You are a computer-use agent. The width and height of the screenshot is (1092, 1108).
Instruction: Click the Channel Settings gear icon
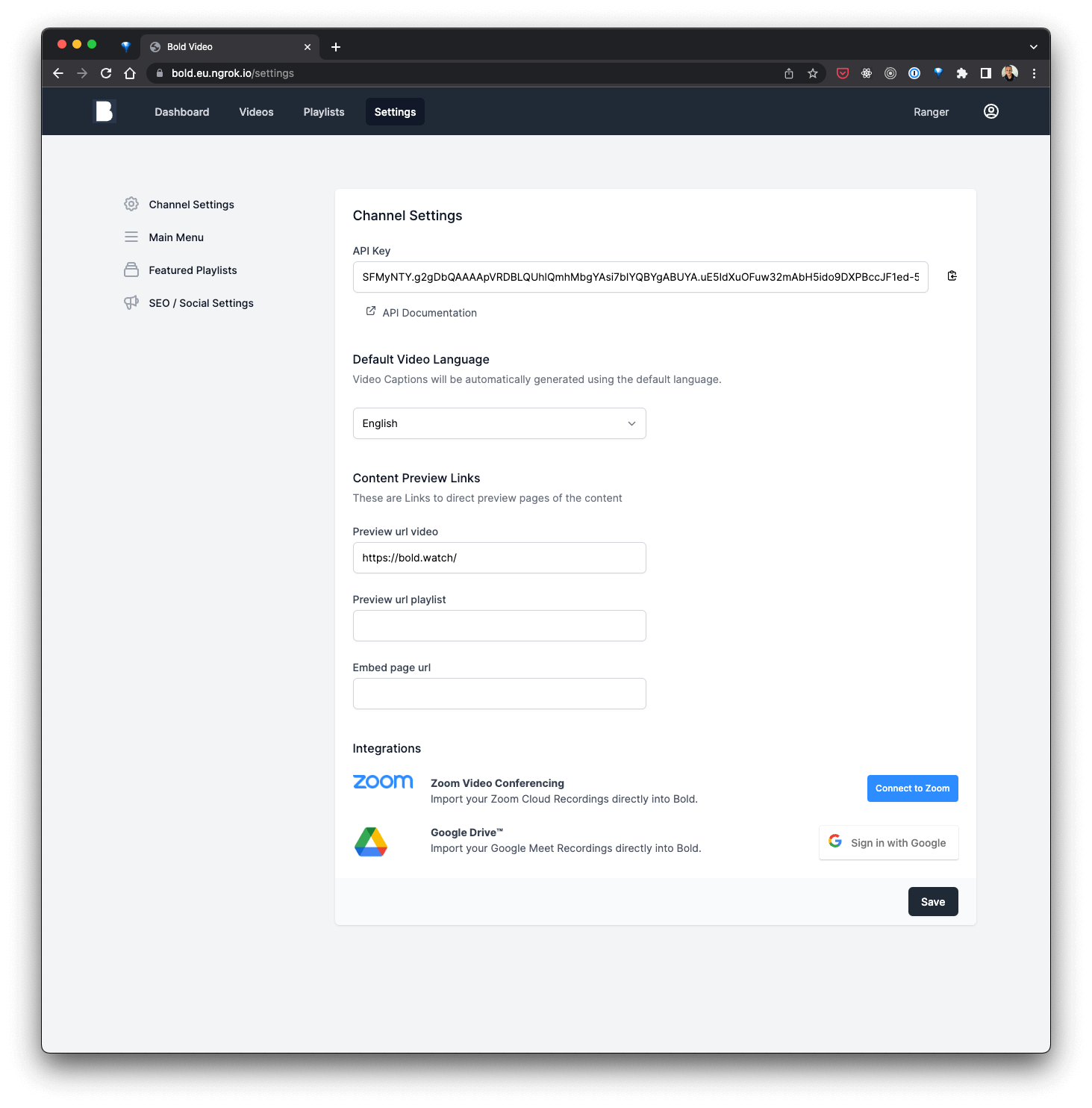[131, 204]
